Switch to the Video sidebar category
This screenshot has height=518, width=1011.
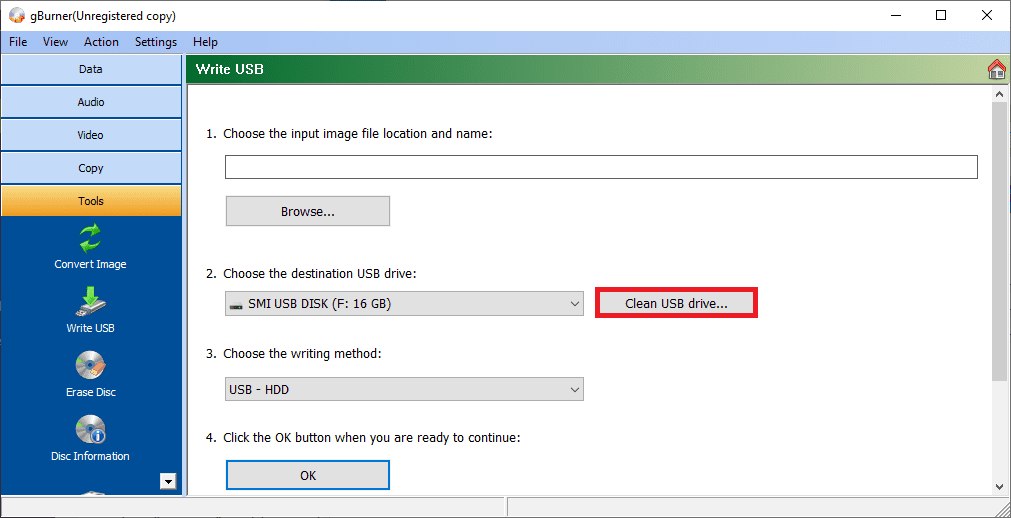tap(91, 135)
